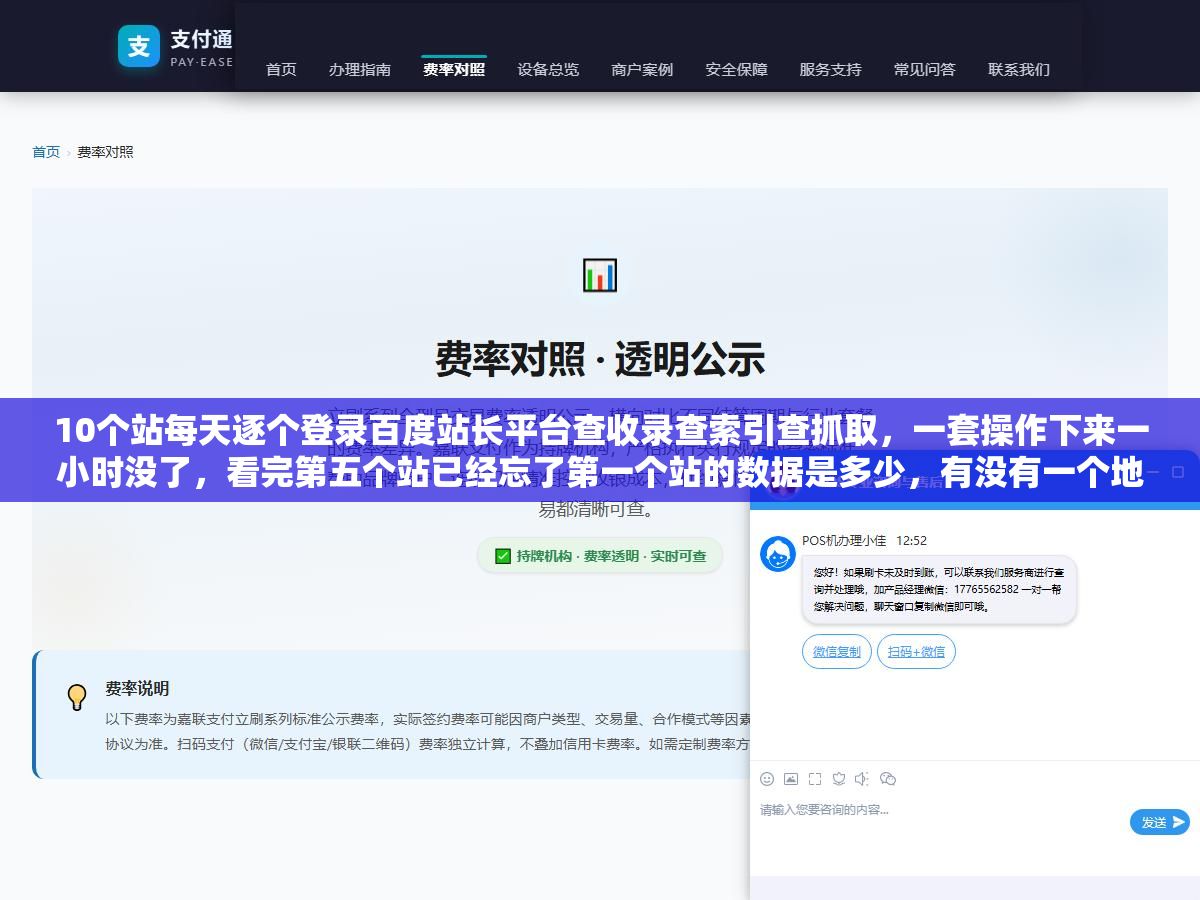Screen dimensions: 1200x900
Task: Open 联系我们 in the navbar
Action: pos(1019,69)
